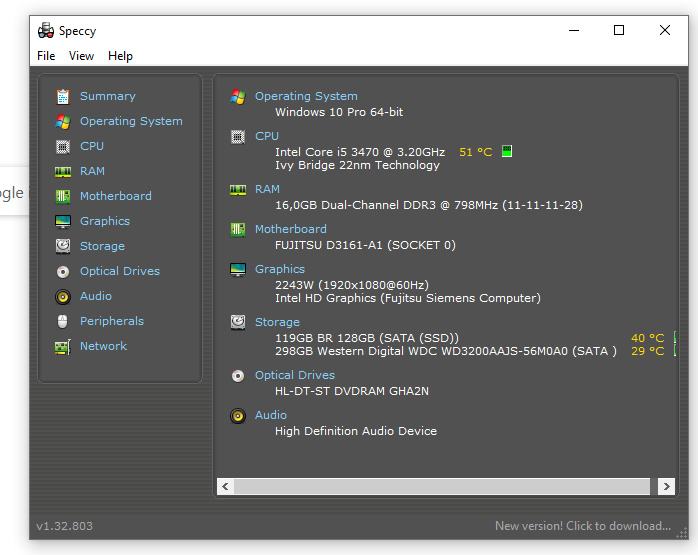Go to the RAM section in sidebar
This screenshot has width=698, height=555.
pyautogui.click(x=92, y=171)
